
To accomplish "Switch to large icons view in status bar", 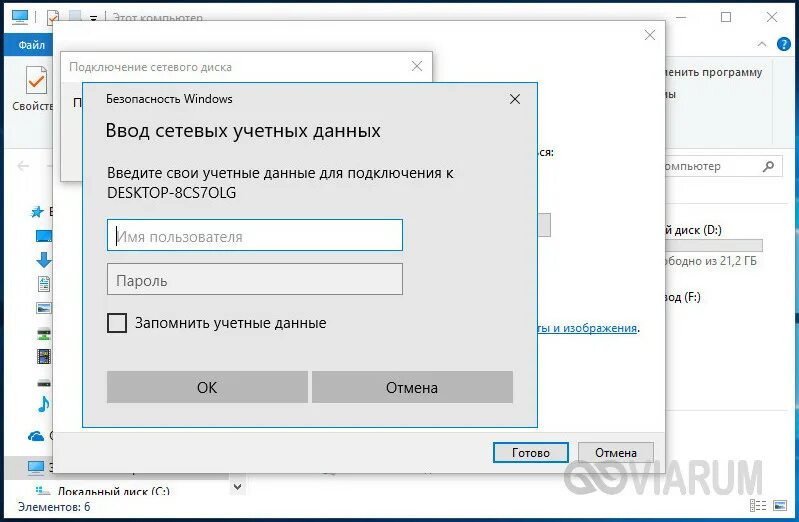I will [x=780, y=506].
